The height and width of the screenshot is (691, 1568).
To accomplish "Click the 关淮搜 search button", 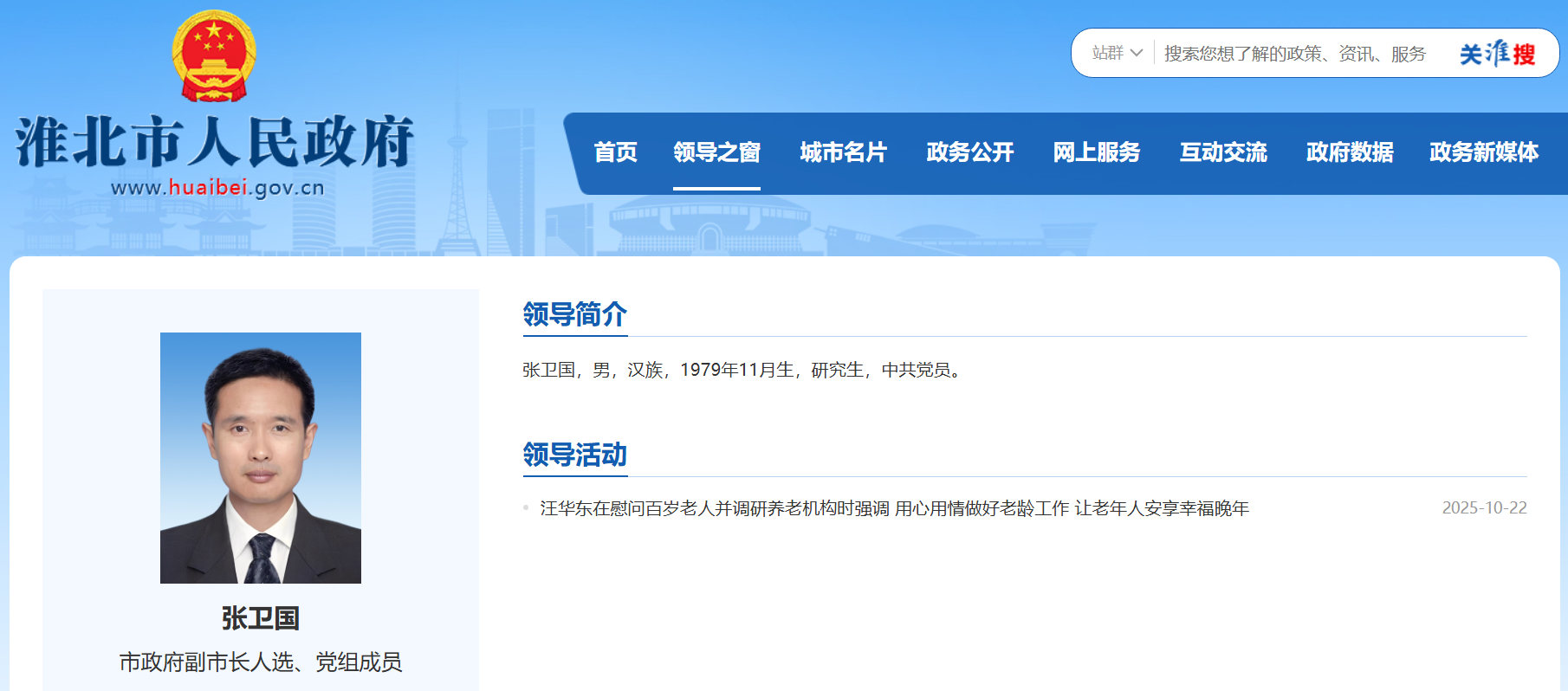I will (1497, 54).
